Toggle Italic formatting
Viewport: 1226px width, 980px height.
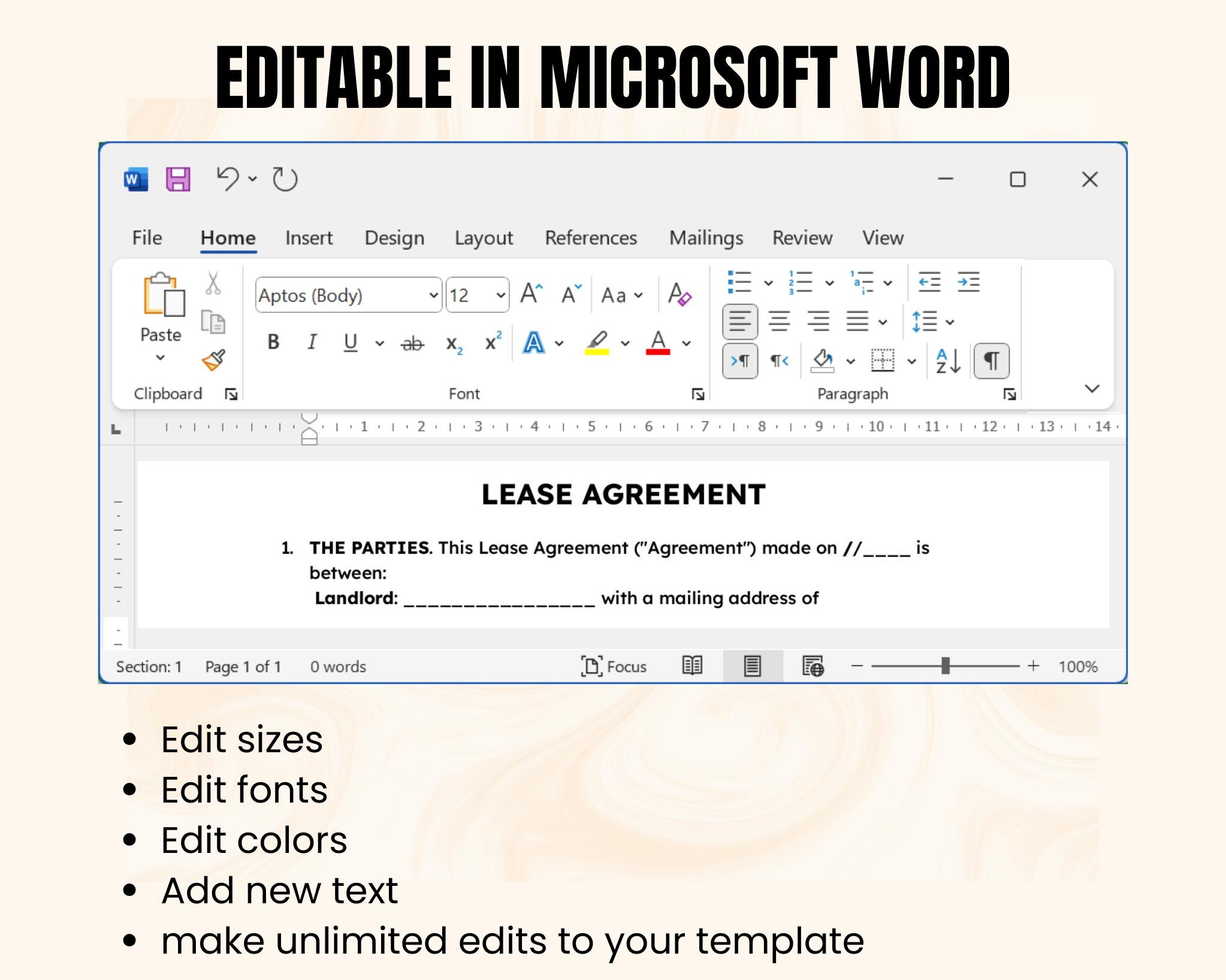click(312, 342)
